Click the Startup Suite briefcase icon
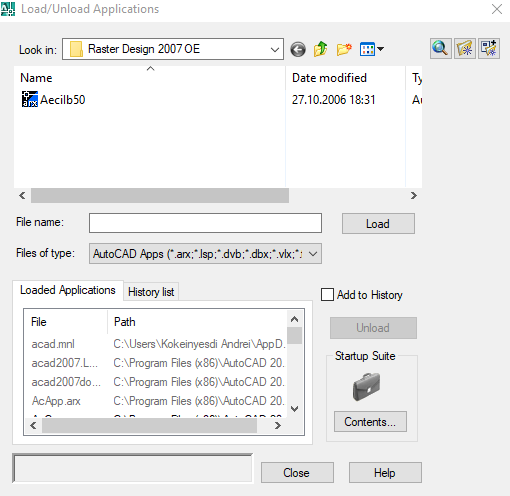Image resolution: width=510 pixels, height=496 pixels. [366, 387]
